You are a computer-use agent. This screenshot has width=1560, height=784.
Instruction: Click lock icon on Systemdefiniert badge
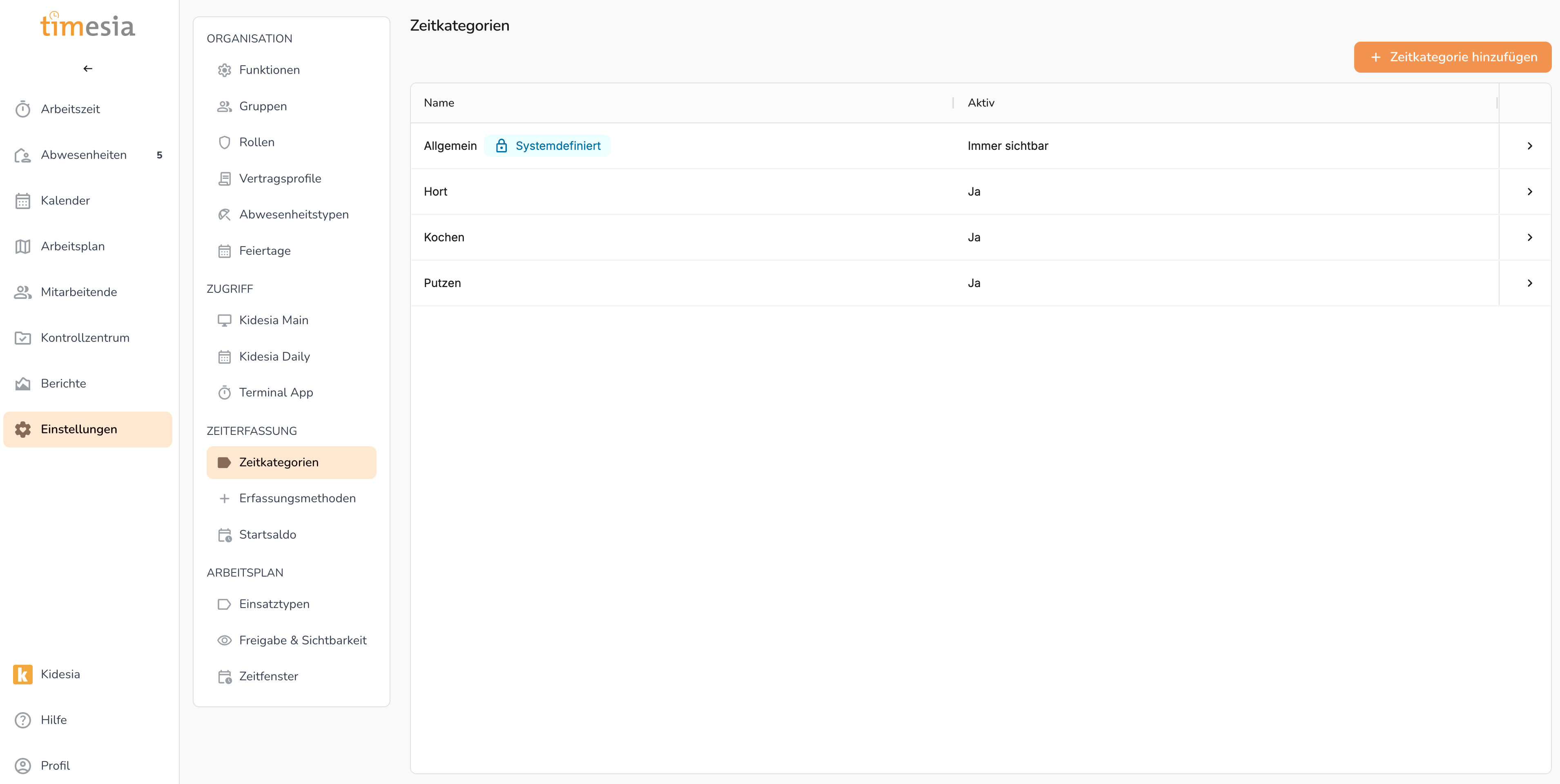[x=501, y=146]
